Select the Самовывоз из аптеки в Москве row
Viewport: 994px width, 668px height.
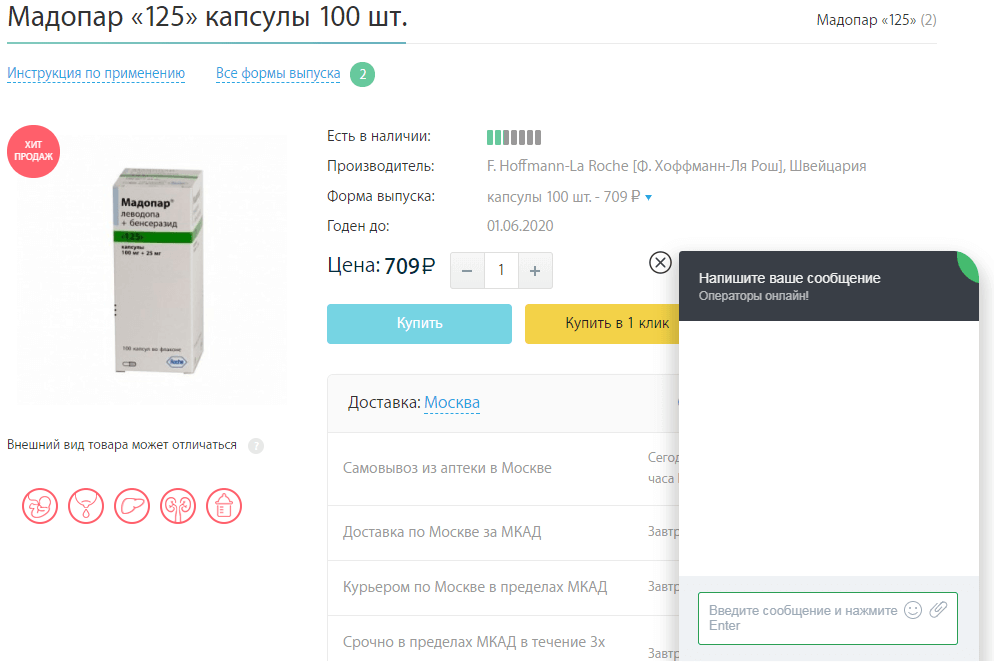[503, 469]
